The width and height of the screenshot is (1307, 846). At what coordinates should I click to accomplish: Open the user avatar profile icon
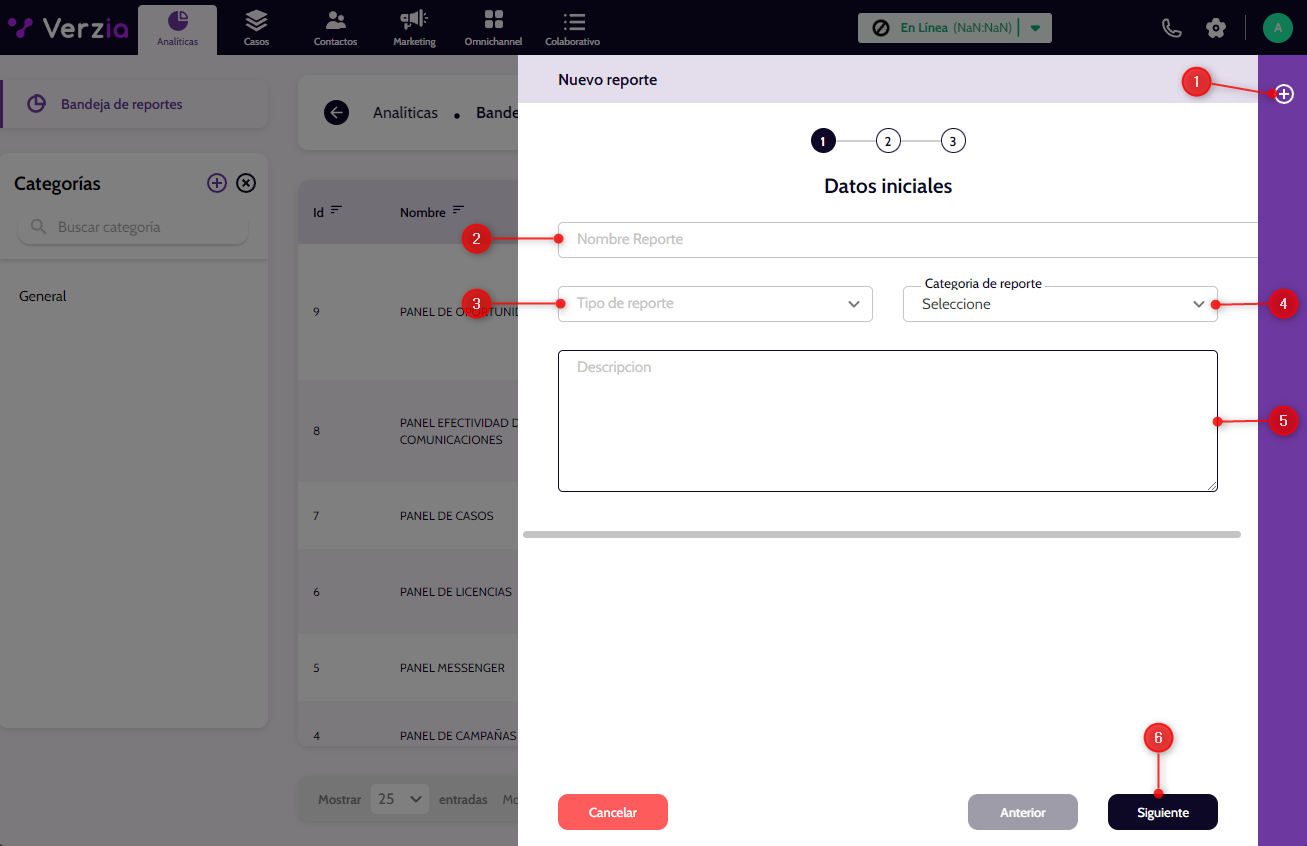pyautogui.click(x=1277, y=28)
